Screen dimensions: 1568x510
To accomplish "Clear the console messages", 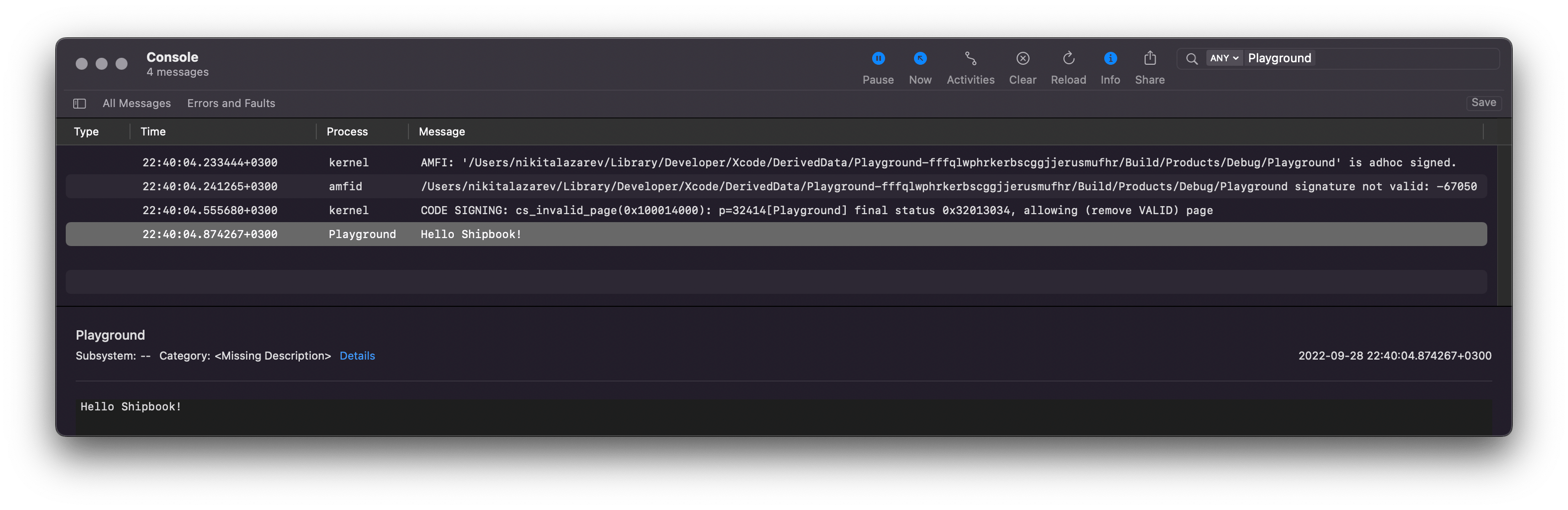I will click(x=1022, y=58).
